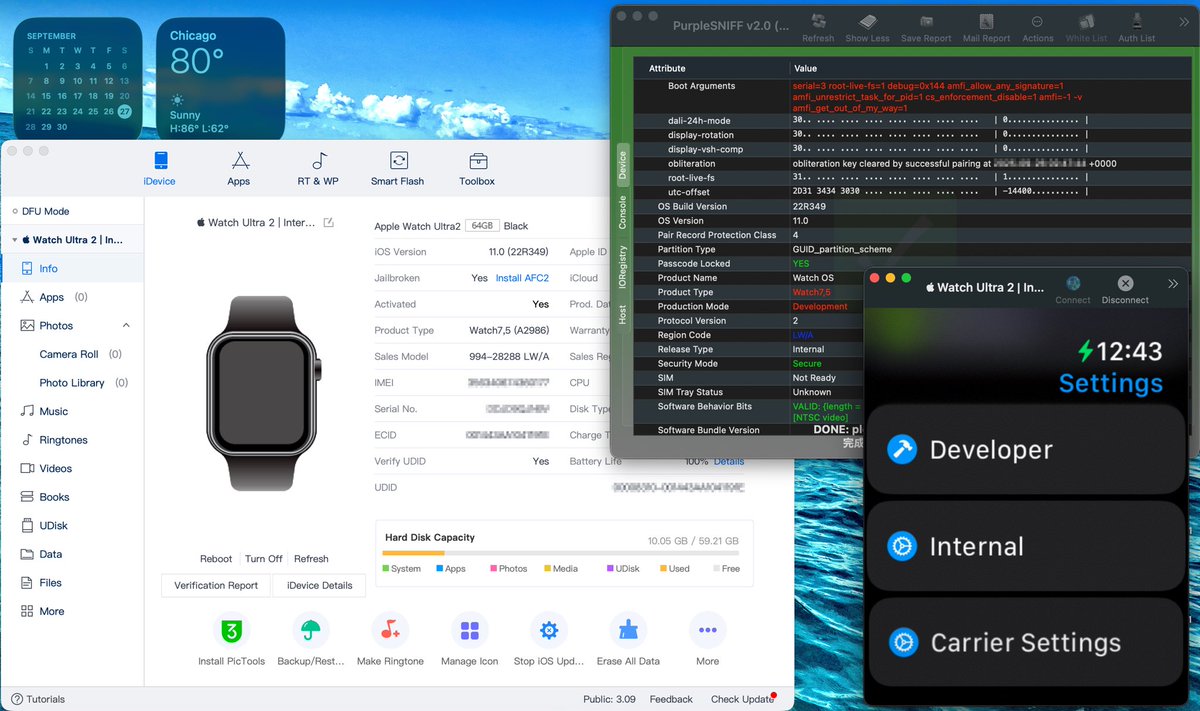
Task: Click Refresh in PurpleSNIFF toolbar
Action: coord(818,28)
